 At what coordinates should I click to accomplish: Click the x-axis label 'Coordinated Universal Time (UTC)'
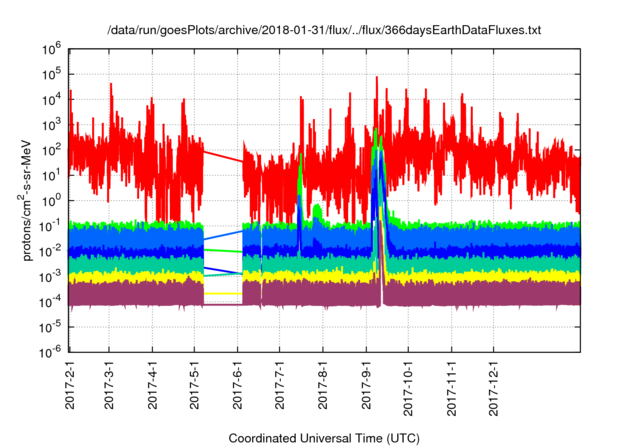[324, 439]
